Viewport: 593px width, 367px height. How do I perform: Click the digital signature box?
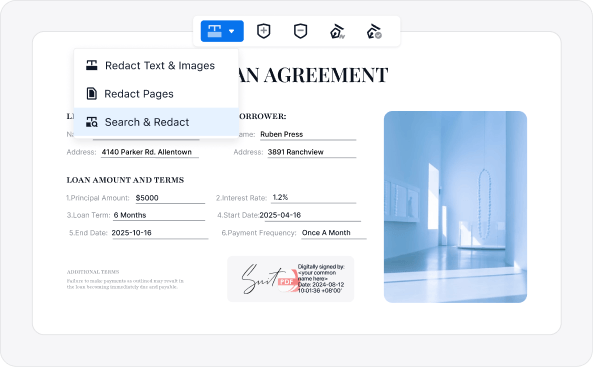click(x=290, y=279)
